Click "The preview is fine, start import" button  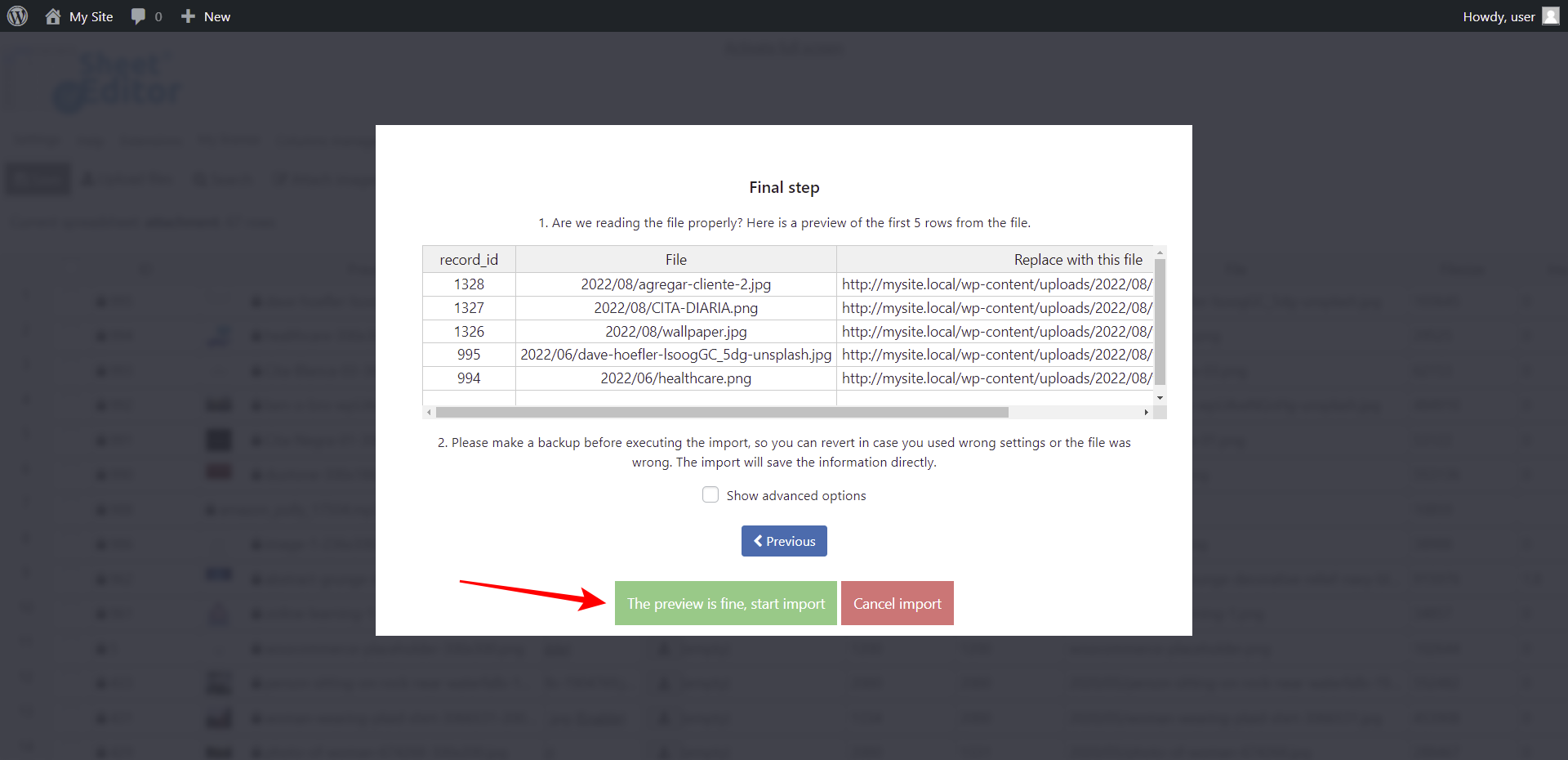pos(725,603)
